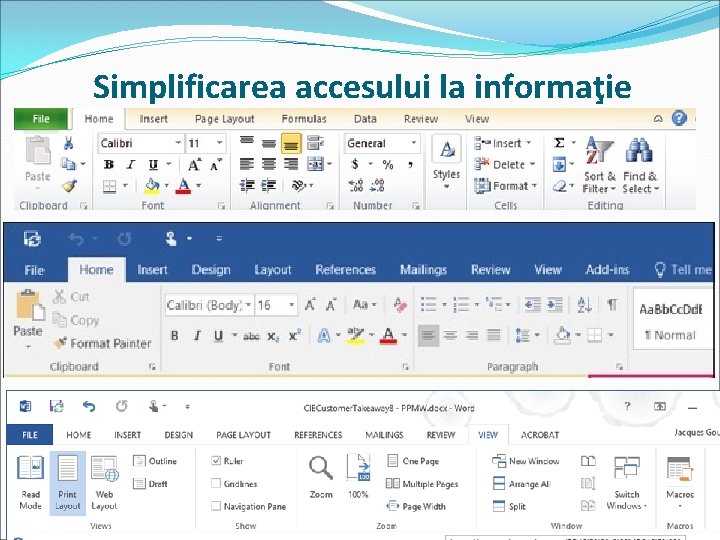
Task: Open the green Excel File tab
Action: (41, 119)
